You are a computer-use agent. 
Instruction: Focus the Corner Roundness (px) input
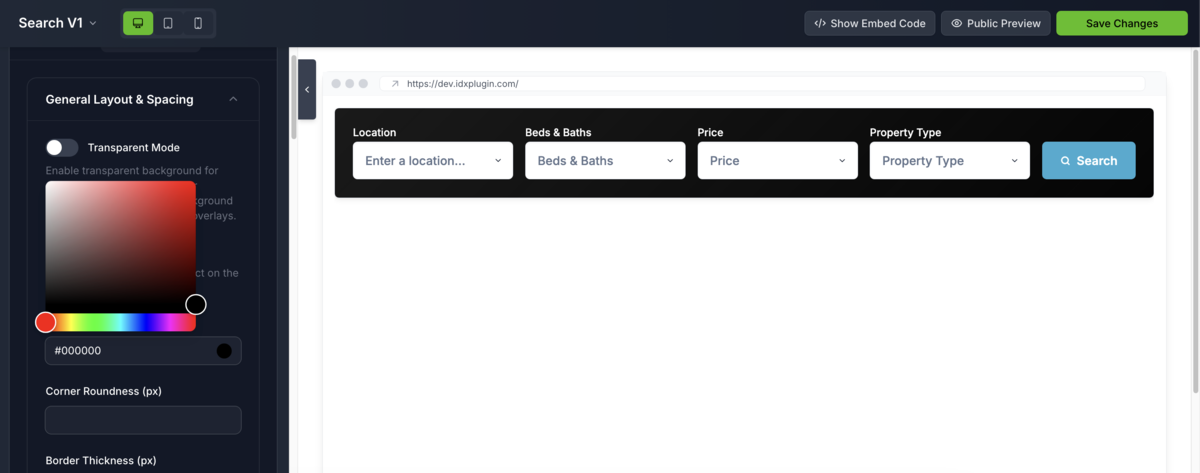pyautogui.click(x=143, y=420)
